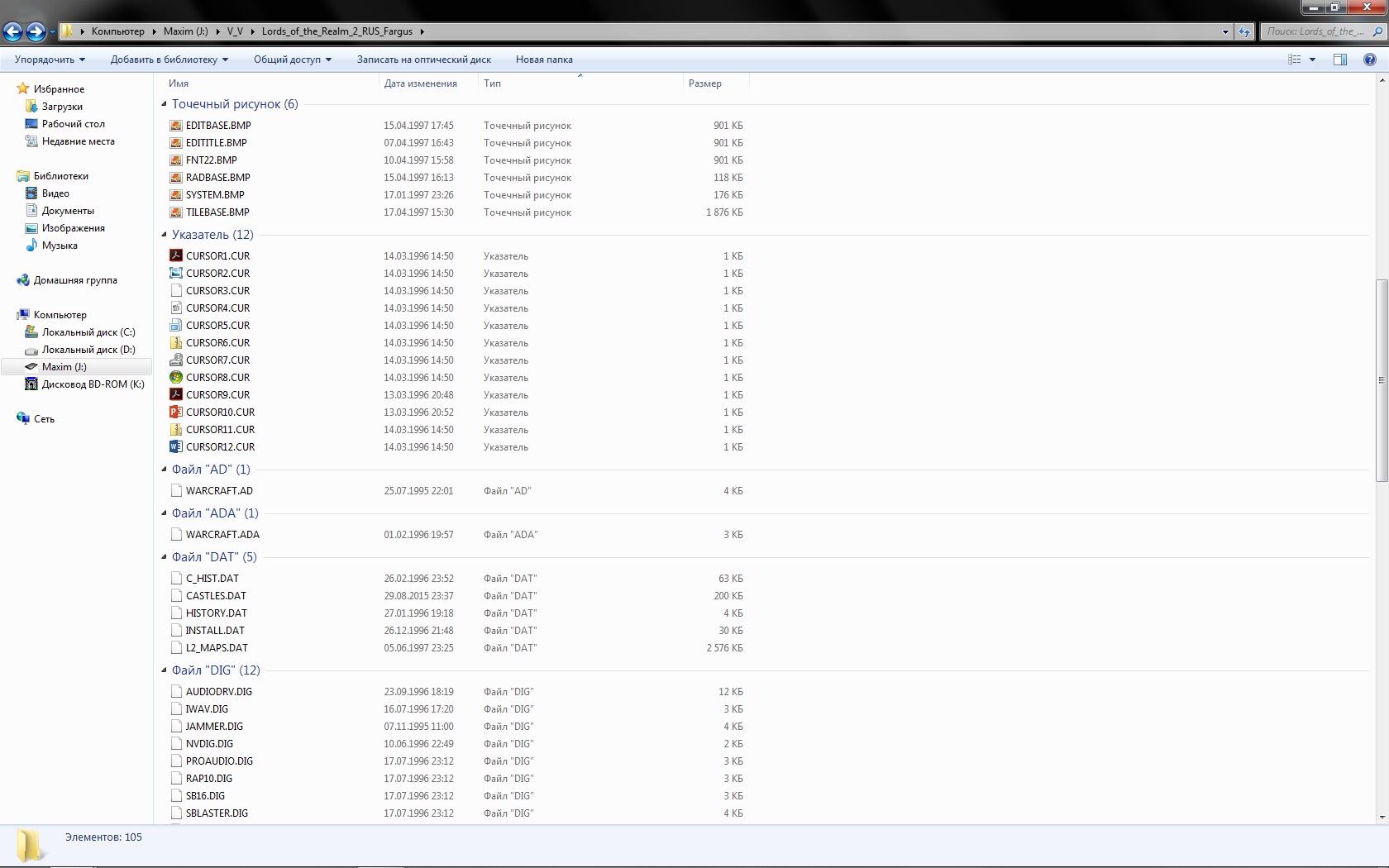This screenshot has height=868, width=1389.
Task: Click the "V_V" breadcrumb segment
Action: (235, 31)
